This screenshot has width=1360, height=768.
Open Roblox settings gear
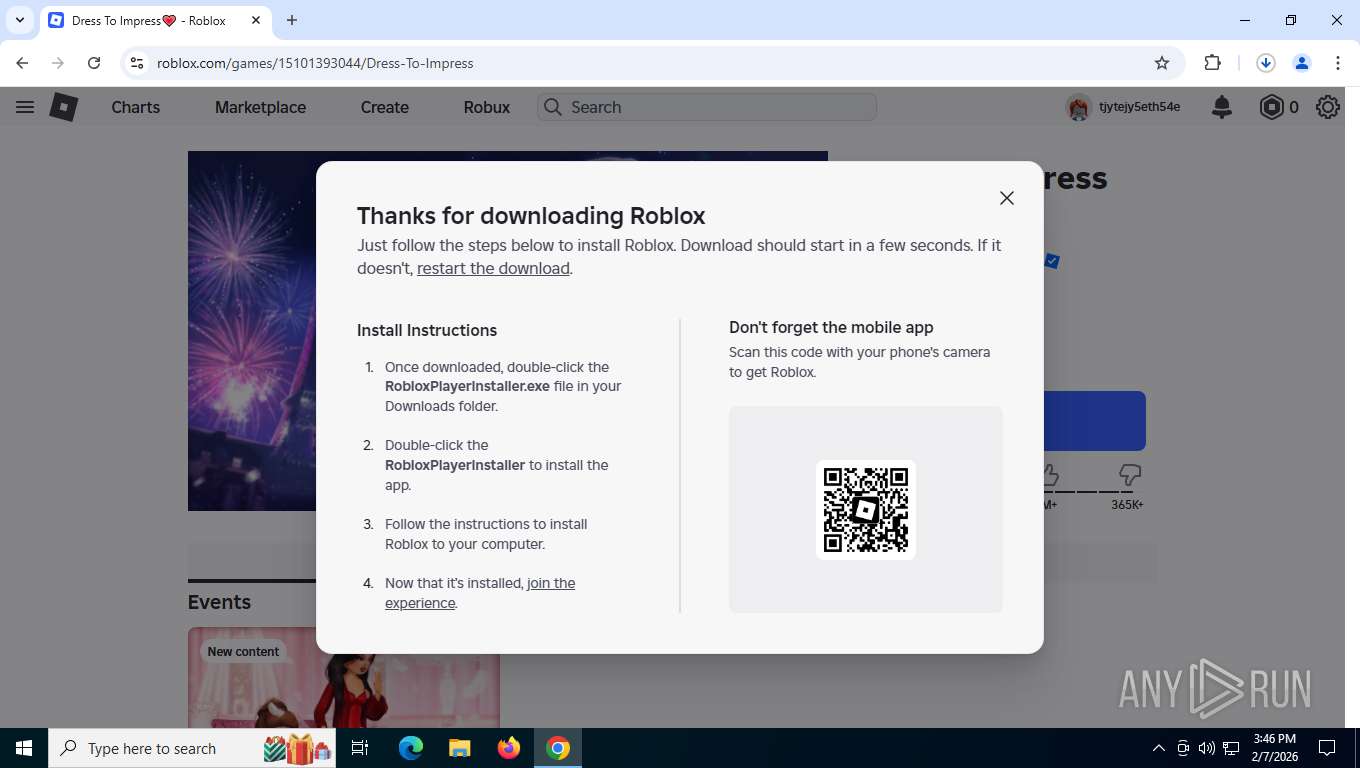click(x=1328, y=107)
